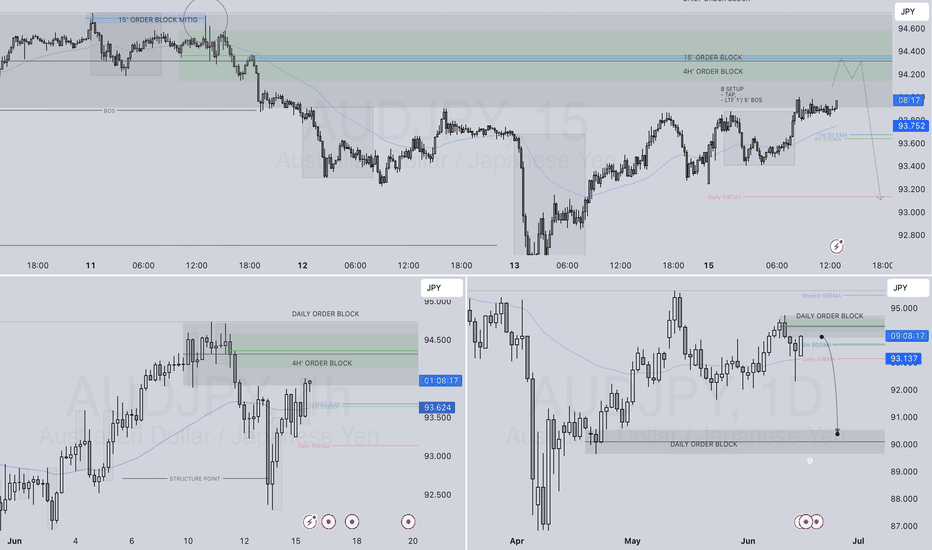Open the lightning news icon on 15-minute chart
This screenshot has width=932, height=550.
[836, 246]
